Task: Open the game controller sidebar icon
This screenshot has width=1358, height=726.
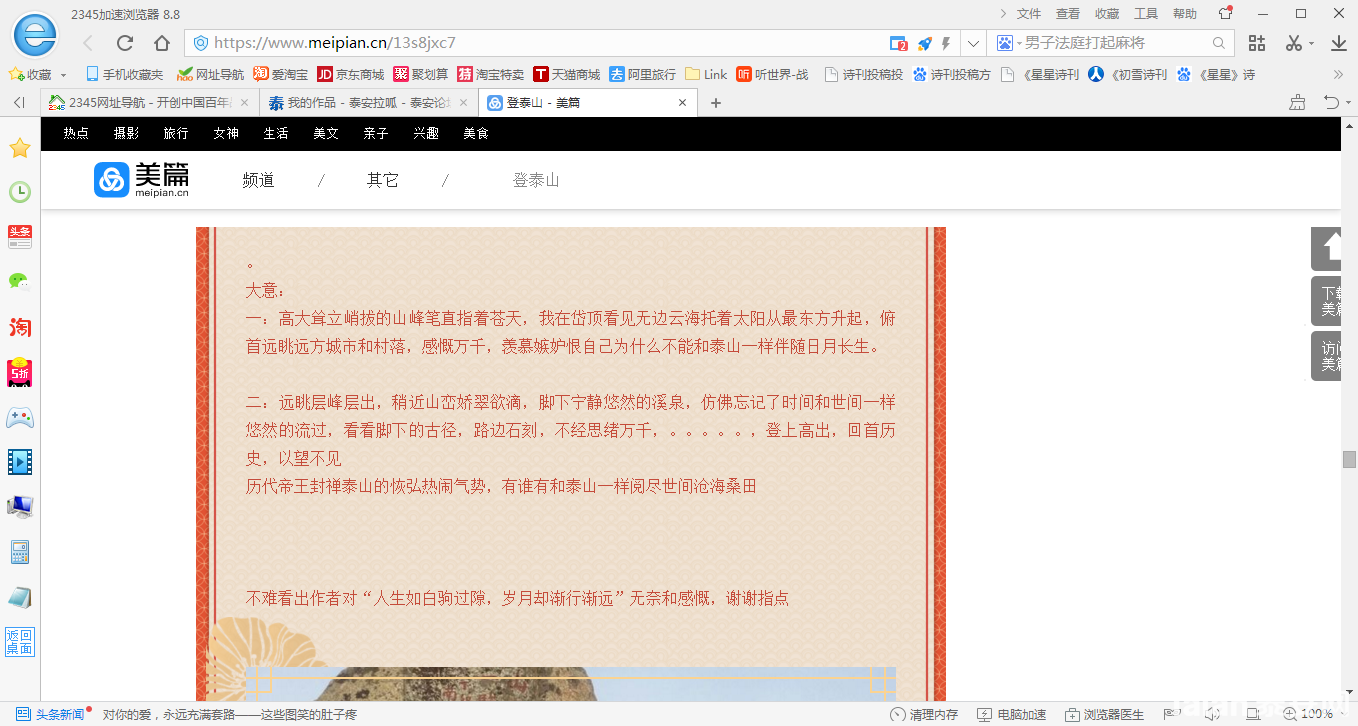Action: pos(19,417)
